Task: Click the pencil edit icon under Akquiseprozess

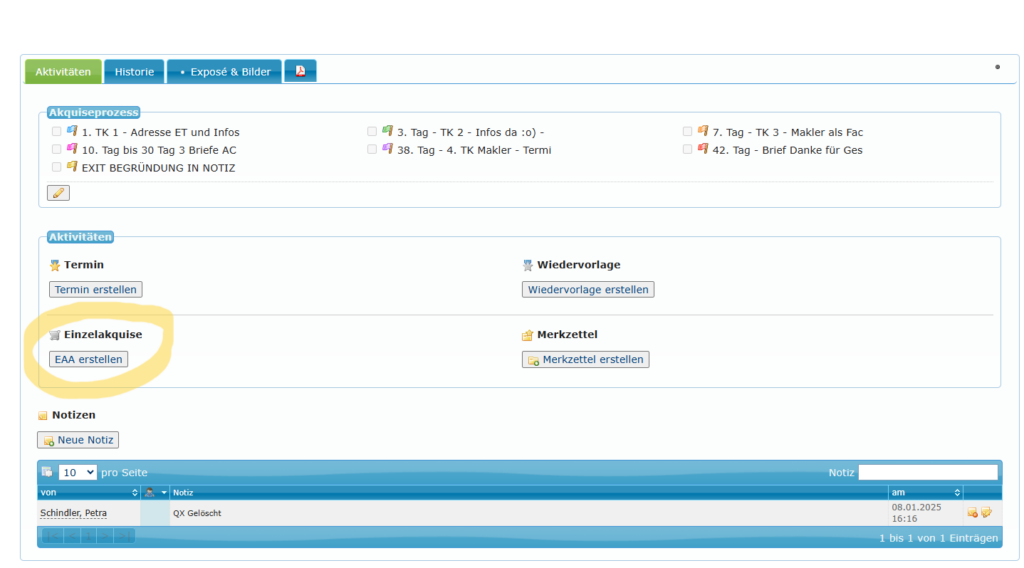Action: pos(58,193)
